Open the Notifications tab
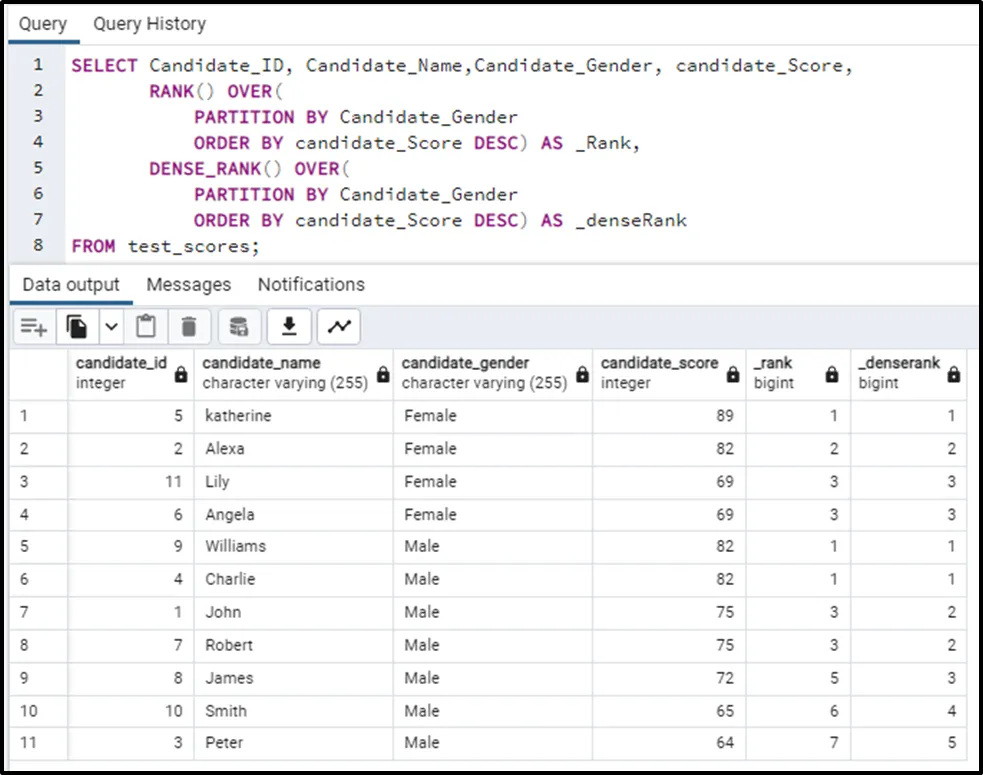 point(311,285)
